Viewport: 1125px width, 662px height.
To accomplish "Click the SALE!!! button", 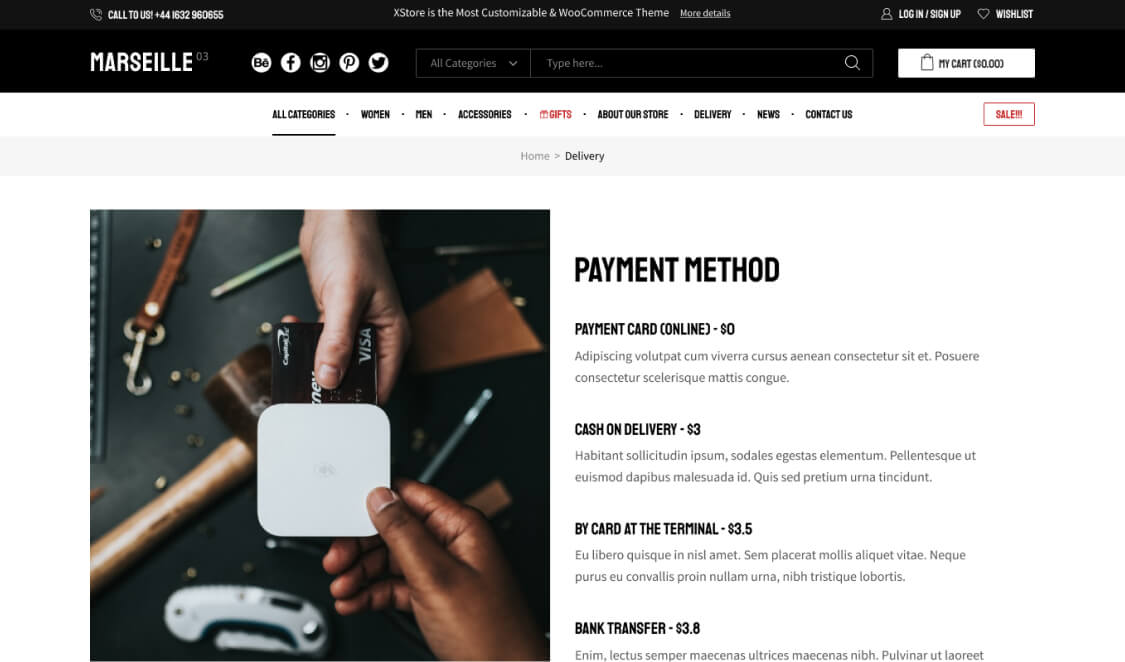I will (1009, 114).
